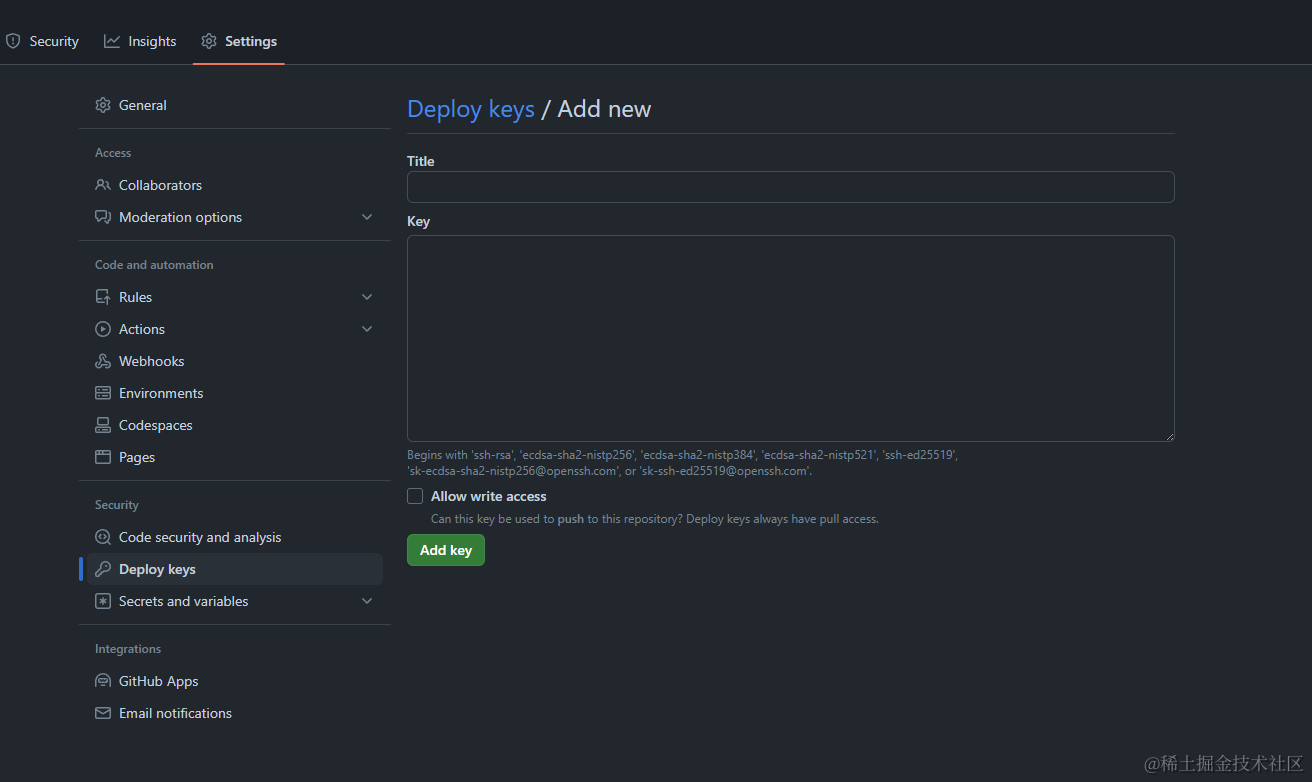
Task: Select Deploy keys in sidebar
Action: [235, 569]
